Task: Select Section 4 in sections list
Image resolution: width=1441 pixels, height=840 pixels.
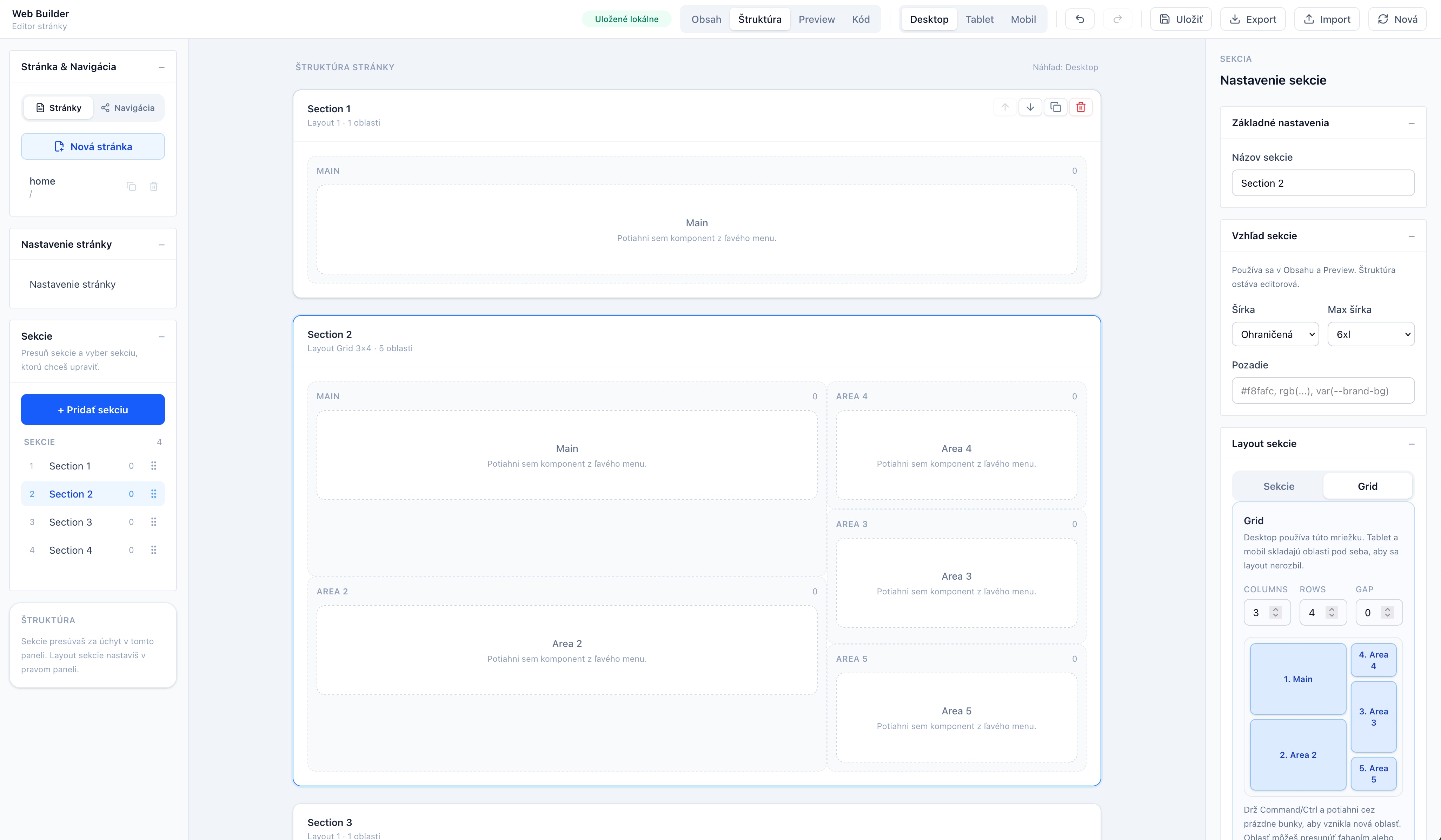Action: coord(93,549)
